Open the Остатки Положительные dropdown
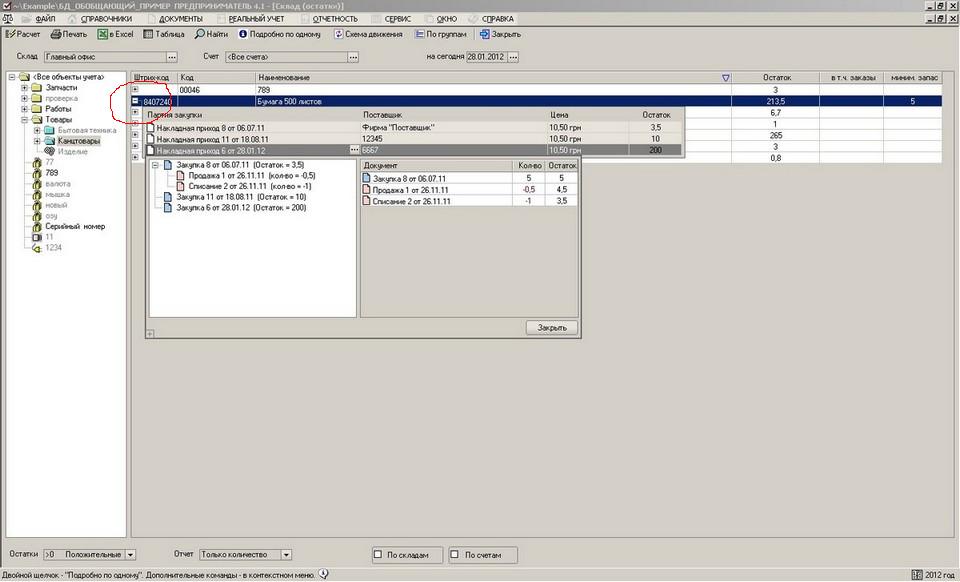 click(x=131, y=554)
